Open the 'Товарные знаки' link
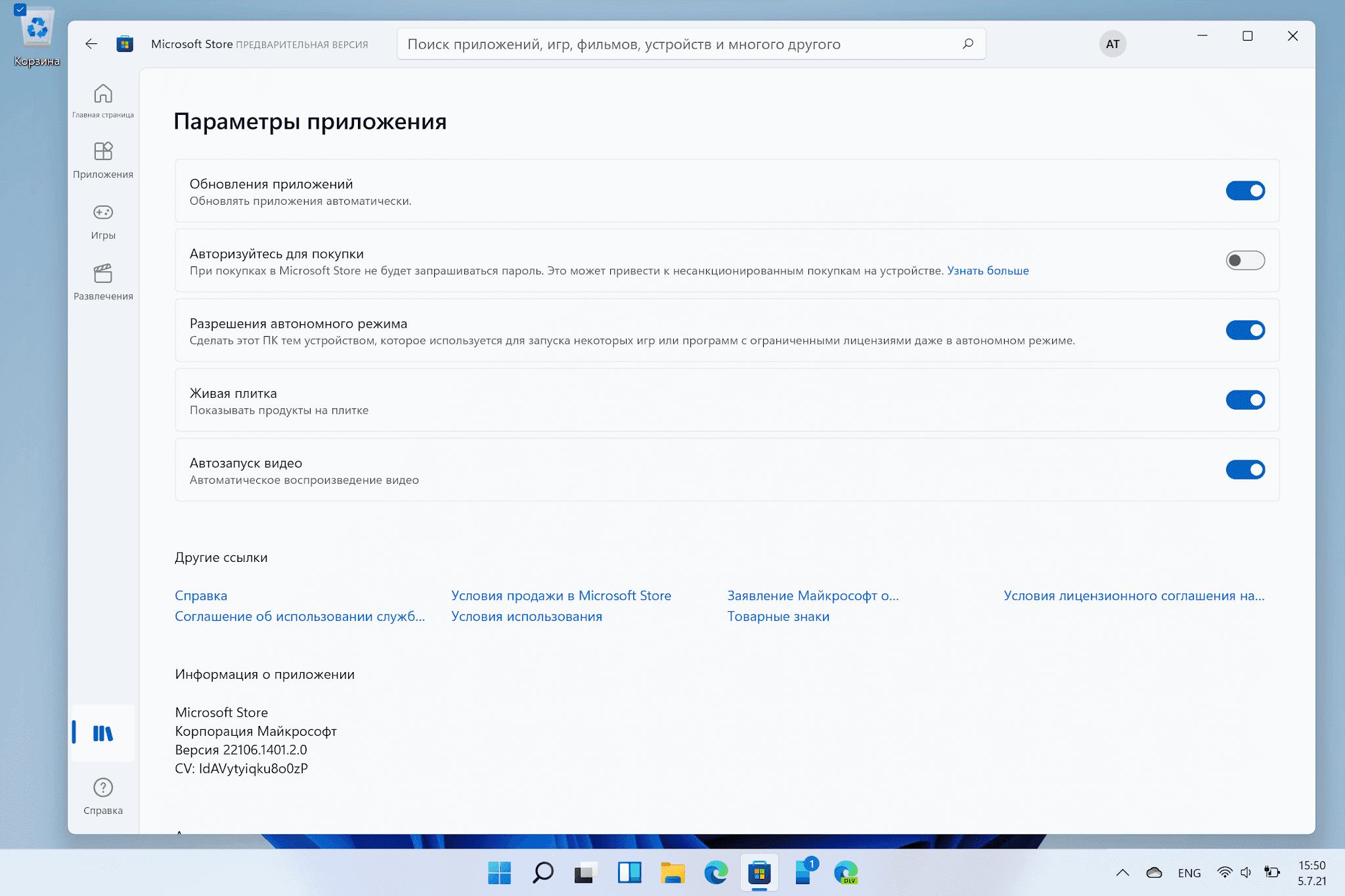This screenshot has width=1345, height=896. 778,616
